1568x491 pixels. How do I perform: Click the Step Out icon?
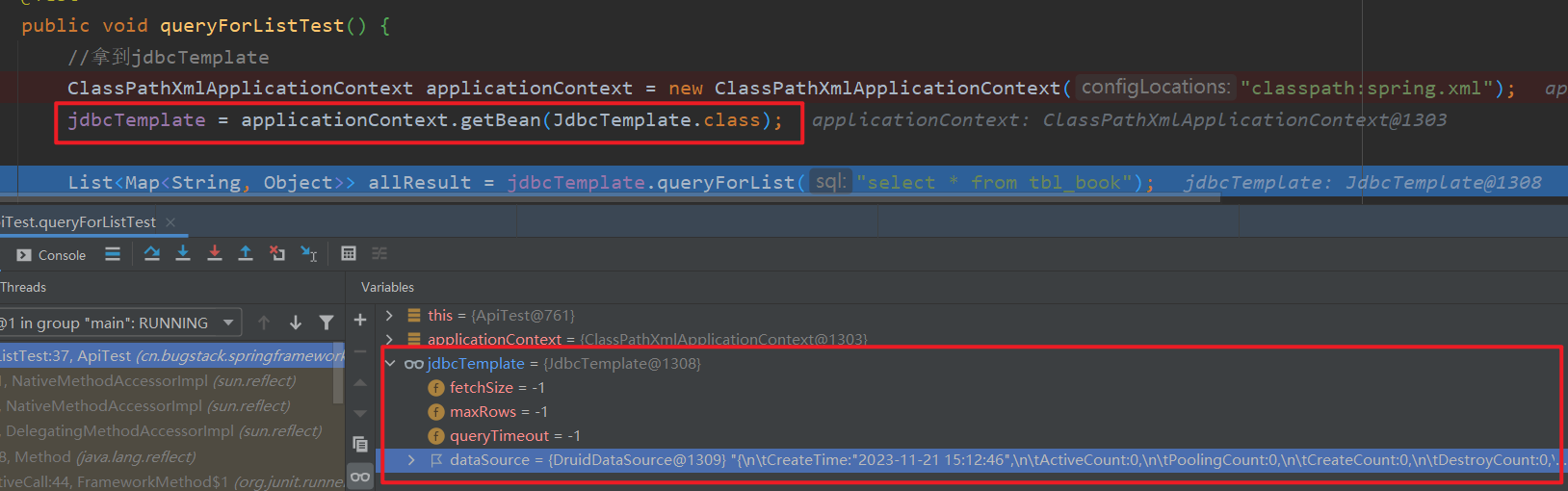[246, 253]
